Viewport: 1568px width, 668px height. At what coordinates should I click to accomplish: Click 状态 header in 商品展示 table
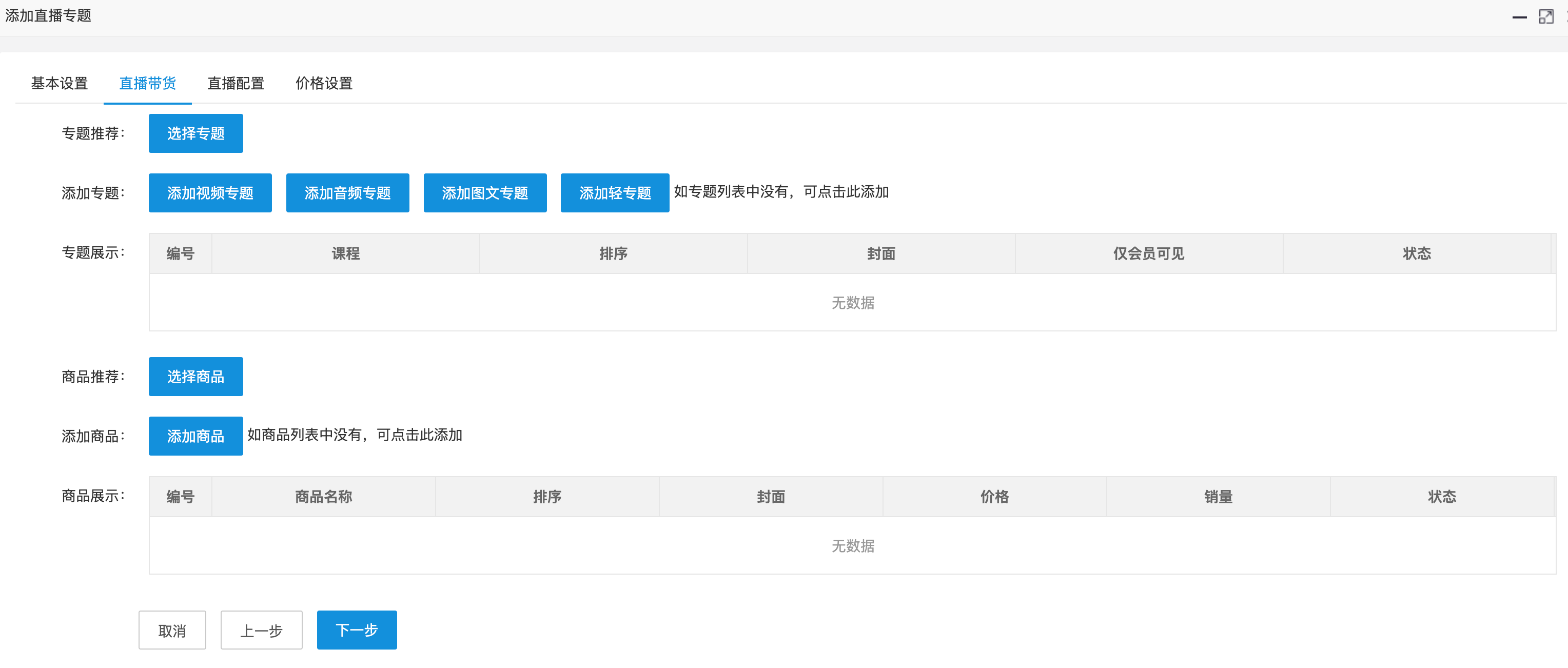pos(1442,496)
